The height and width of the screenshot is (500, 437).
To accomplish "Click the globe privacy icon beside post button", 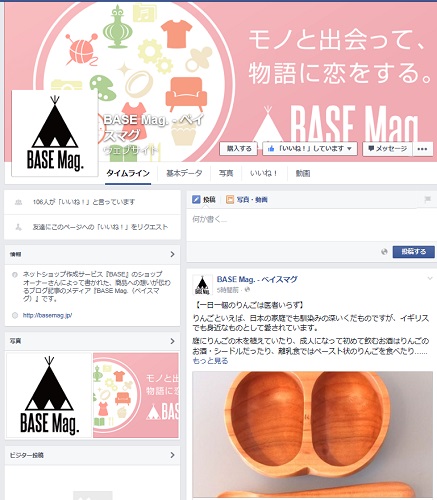I will (384, 252).
